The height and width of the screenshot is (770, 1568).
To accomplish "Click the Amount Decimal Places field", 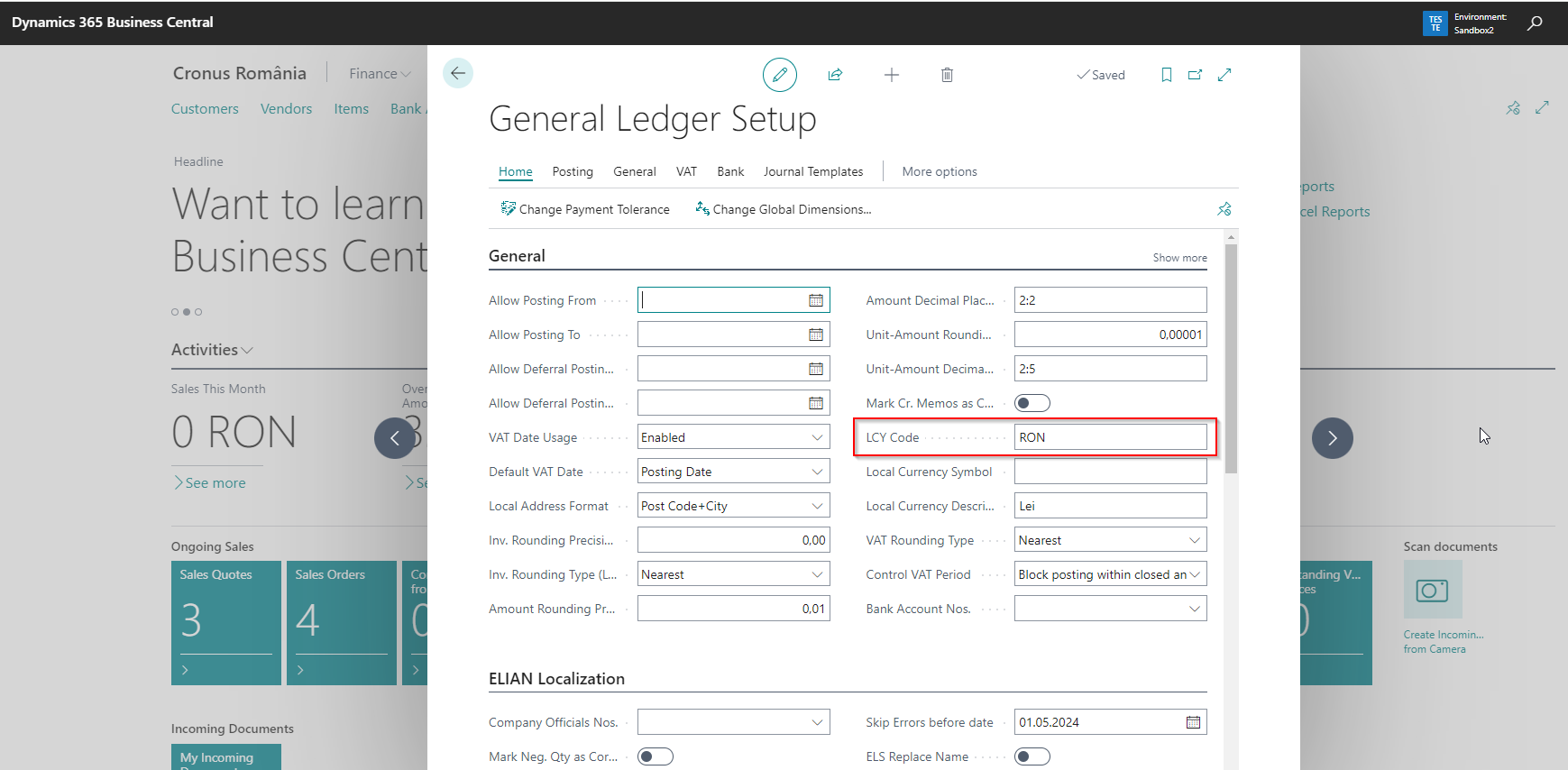I will tap(1111, 300).
